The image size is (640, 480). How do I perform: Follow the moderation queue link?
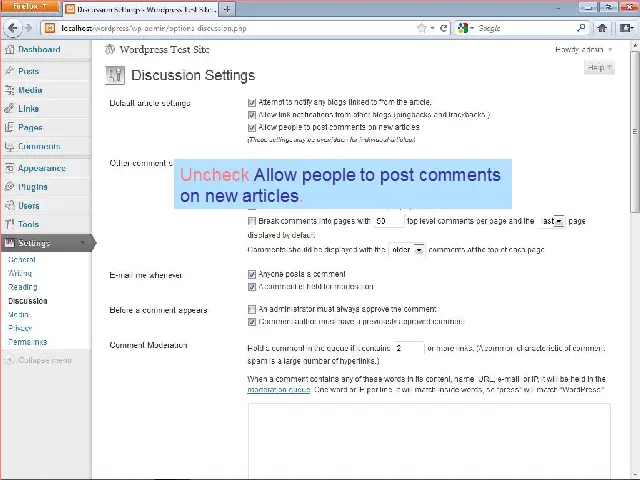pyautogui.click(x=279, y=390)
